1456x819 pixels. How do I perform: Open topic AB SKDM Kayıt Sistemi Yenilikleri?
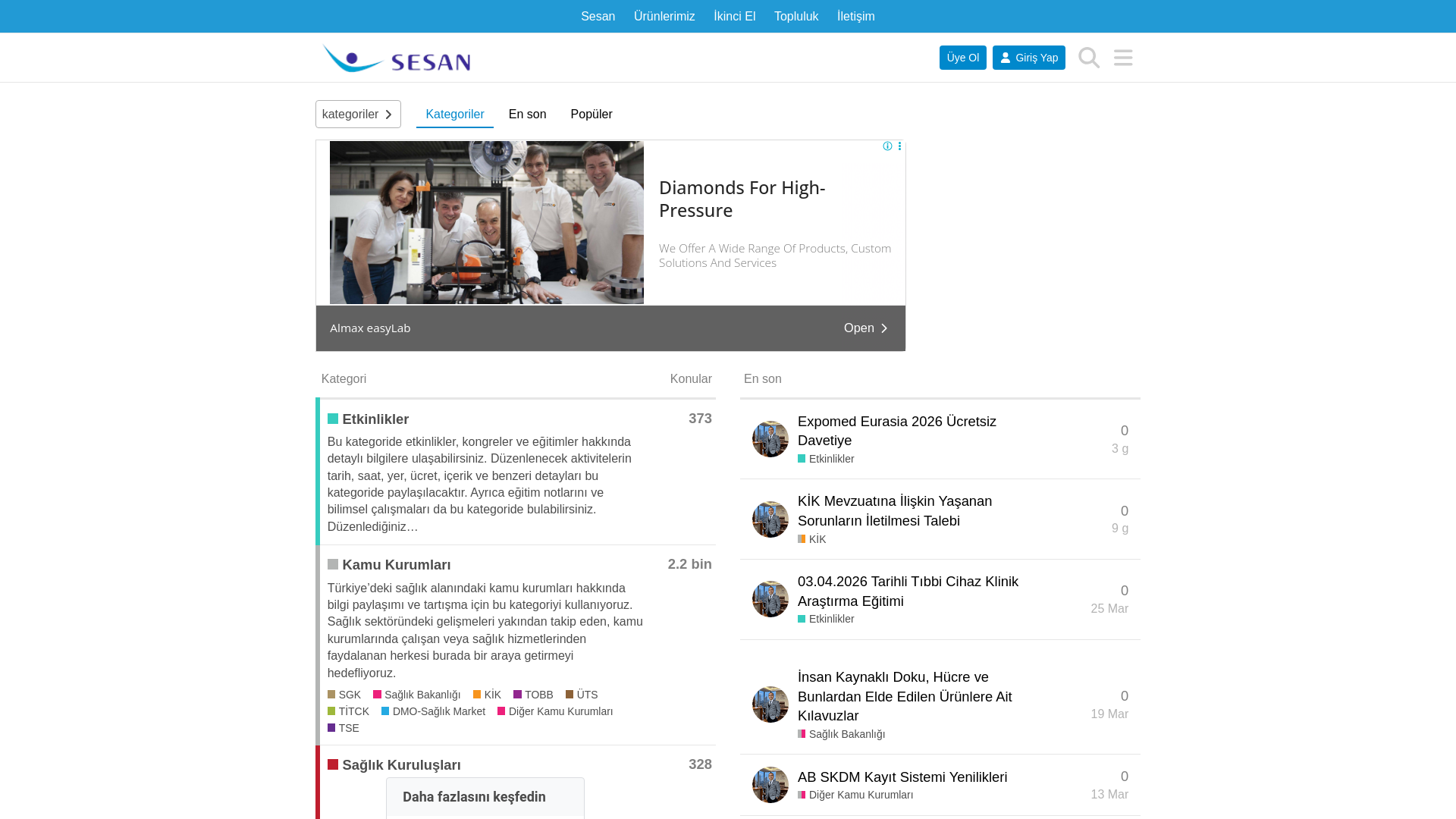click(902, 777)
